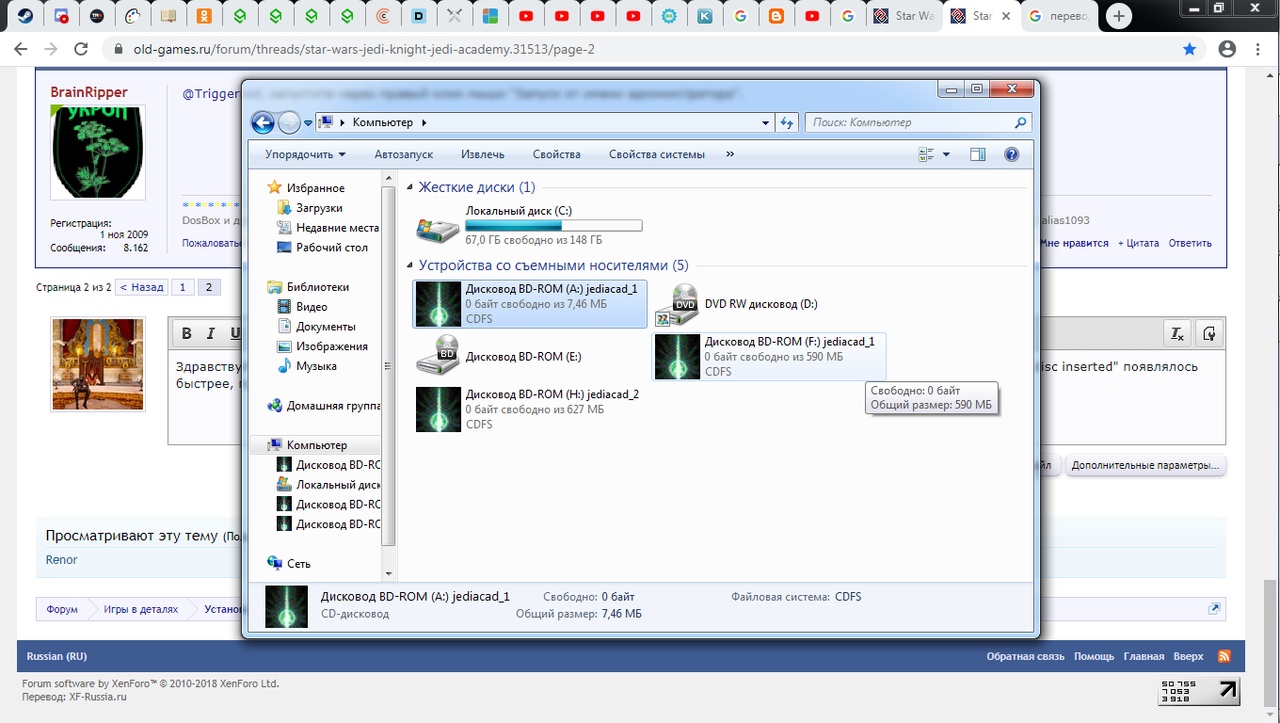Click the Ответить link on the post
The height and width of the screenshot is (723, 1280).
pos(1190,243)
